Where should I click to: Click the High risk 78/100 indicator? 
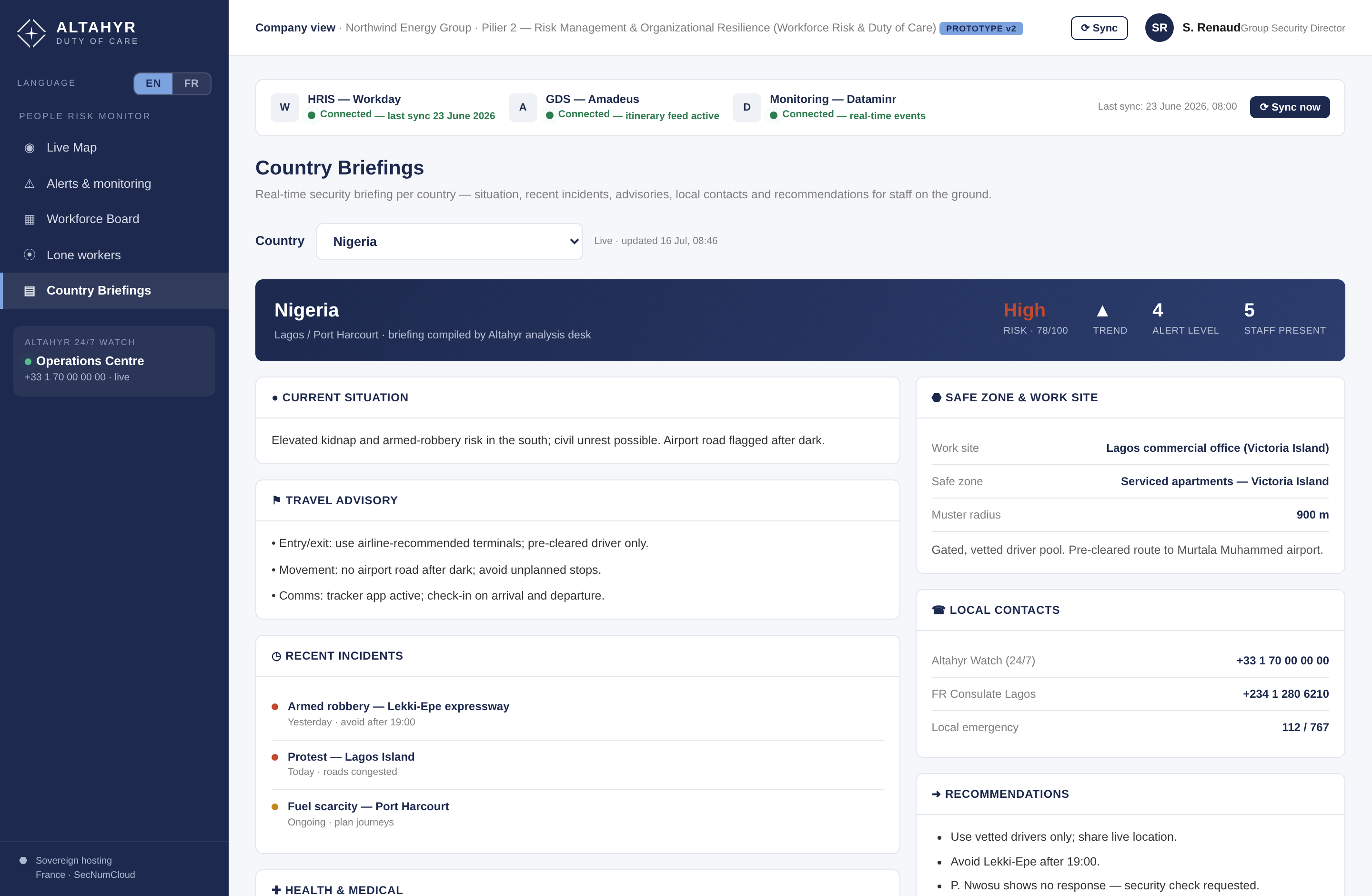pyautogui.click(x=1035, y=318)
